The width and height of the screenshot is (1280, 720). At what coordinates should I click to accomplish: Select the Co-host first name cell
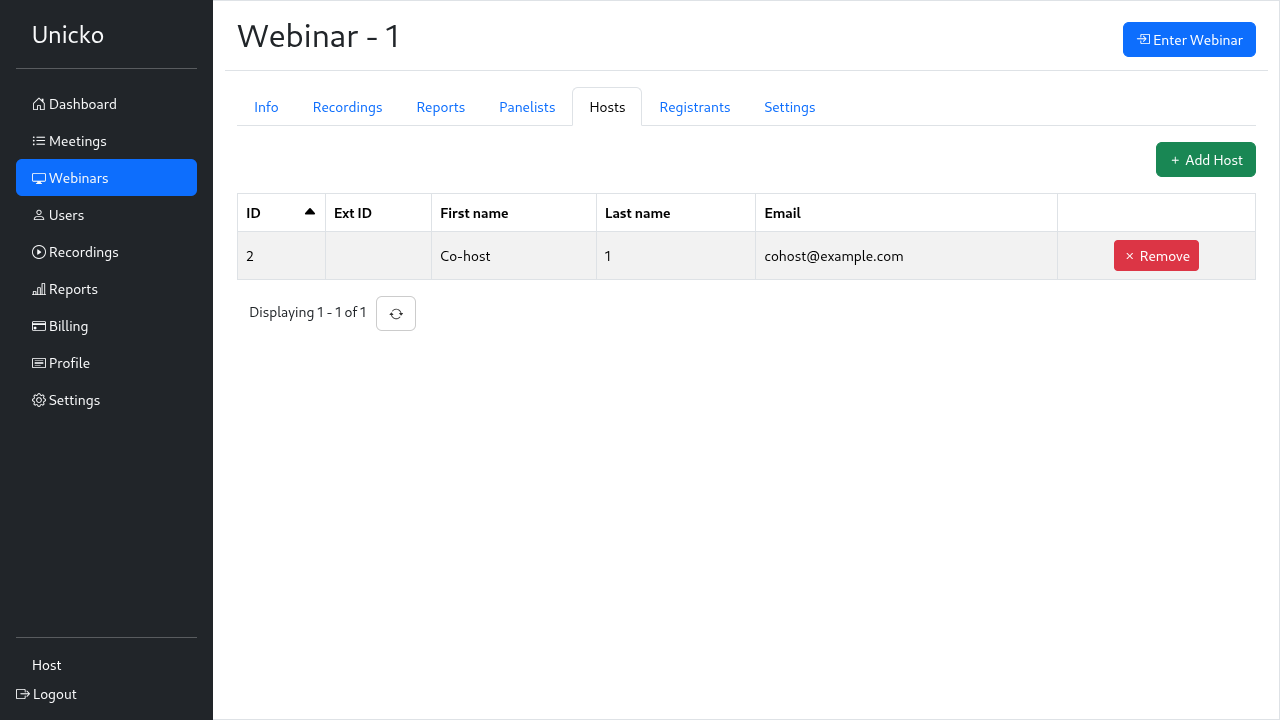[514, 256]
